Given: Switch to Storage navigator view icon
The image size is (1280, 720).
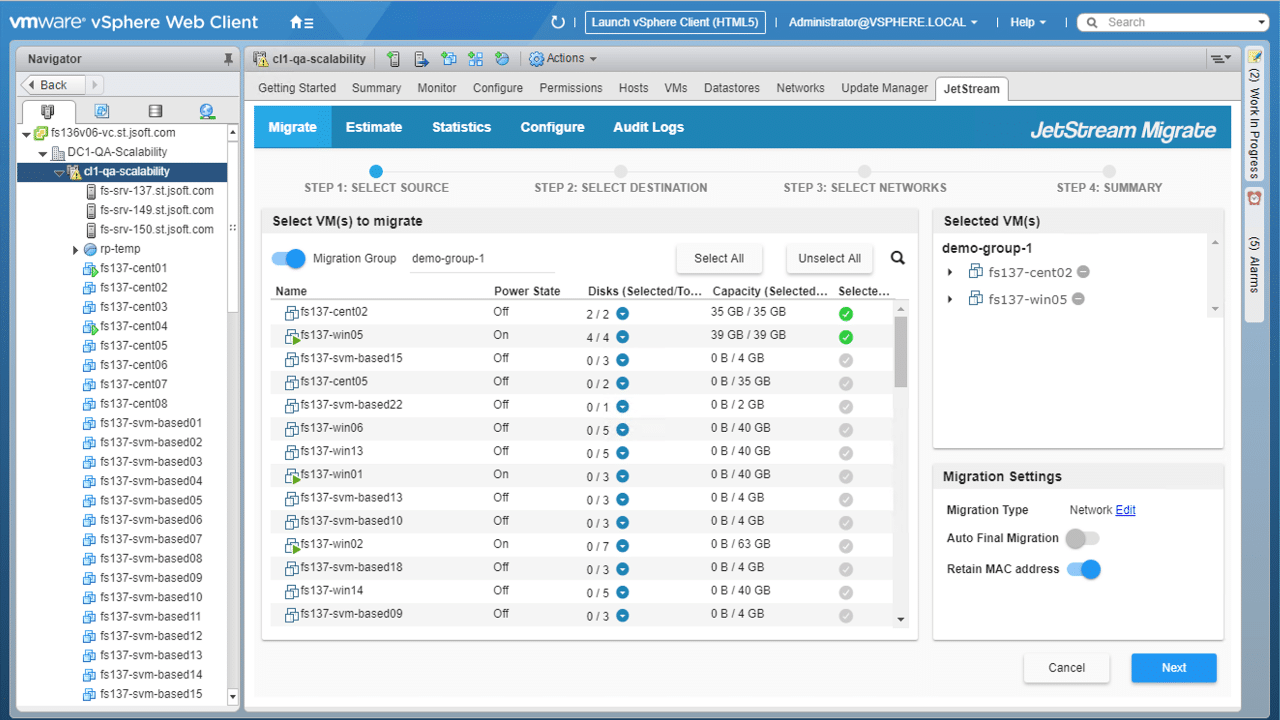Looking at the screenshot, I should pos(154,111).
